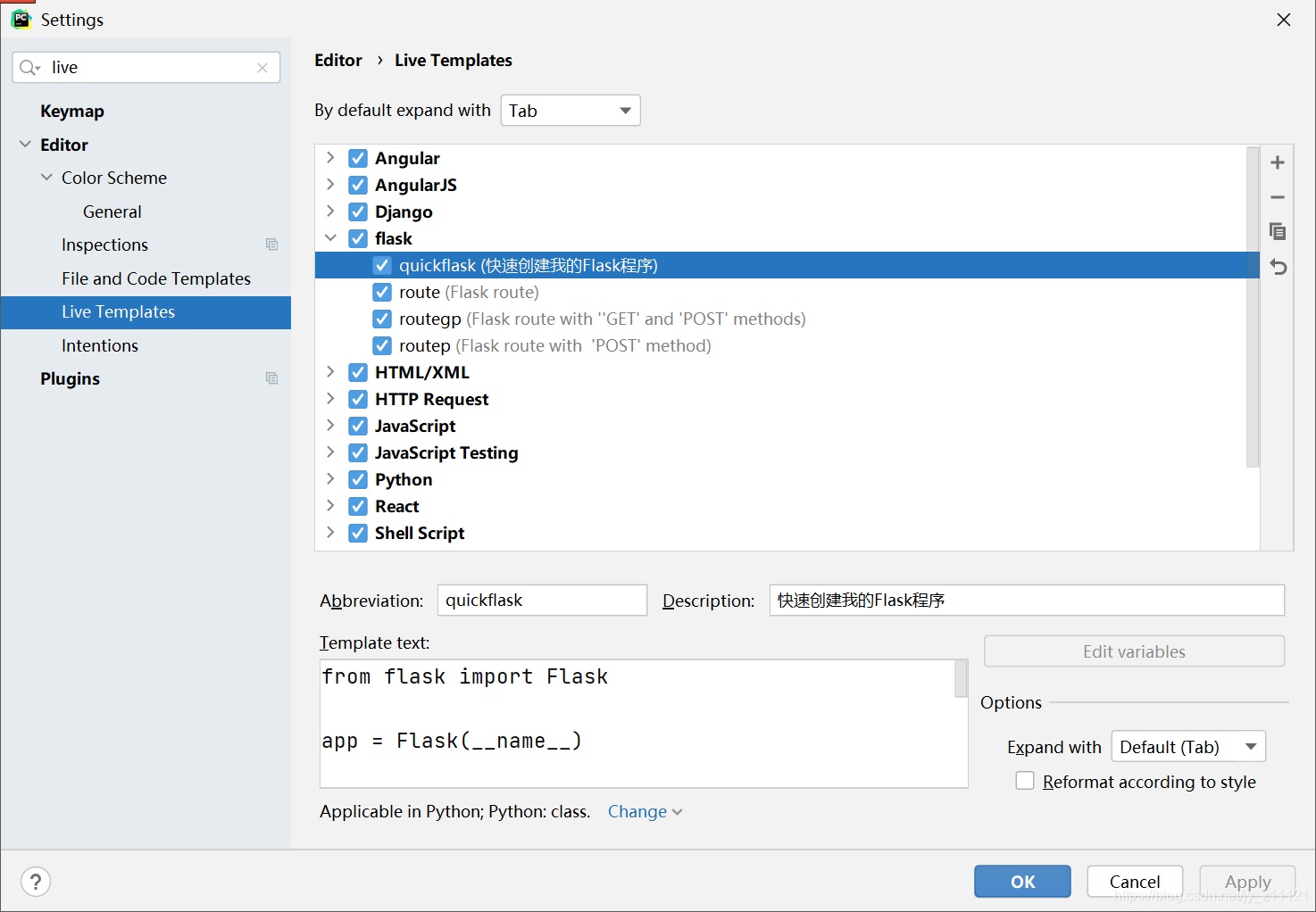
Task: Disable the routep template checkbox
Action: click(382, 345)
